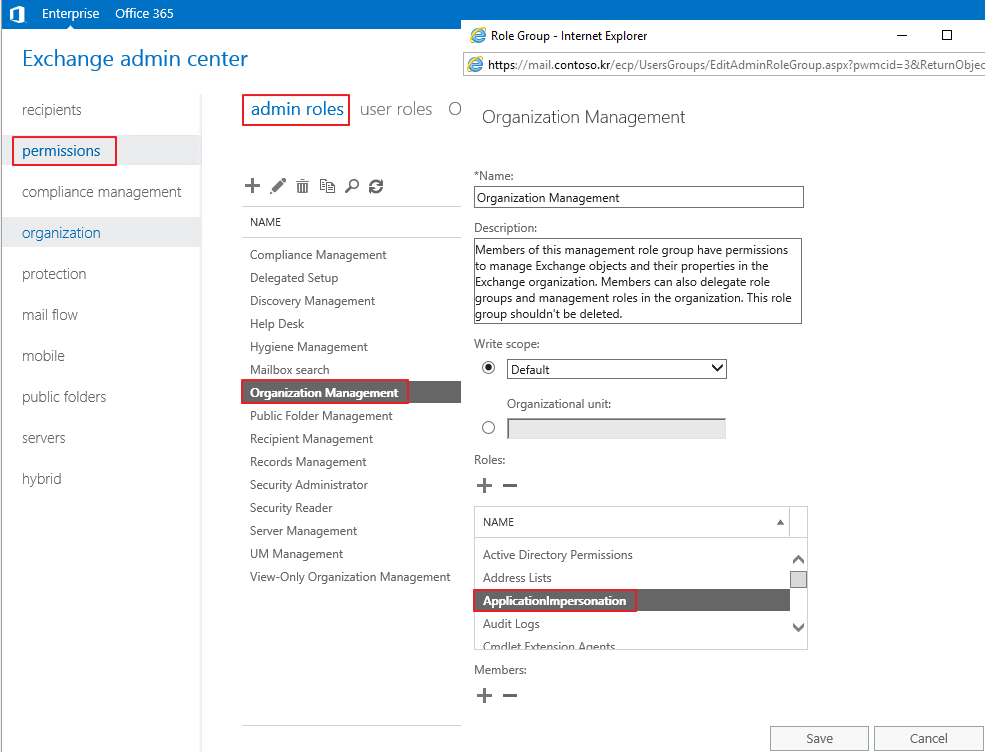Select Hygiene Management role group

(x=308, y=347)
